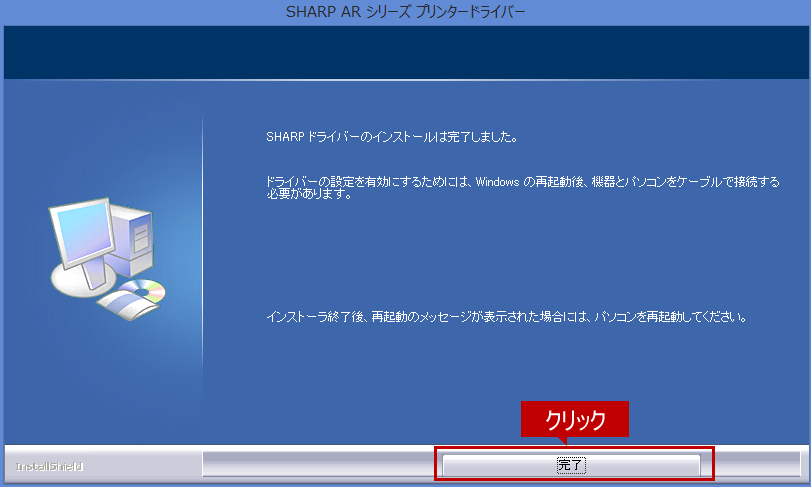Viewport: 811px width, 487px height.
Task: Click the PC tower in the illustration
Action: [135, 240]
